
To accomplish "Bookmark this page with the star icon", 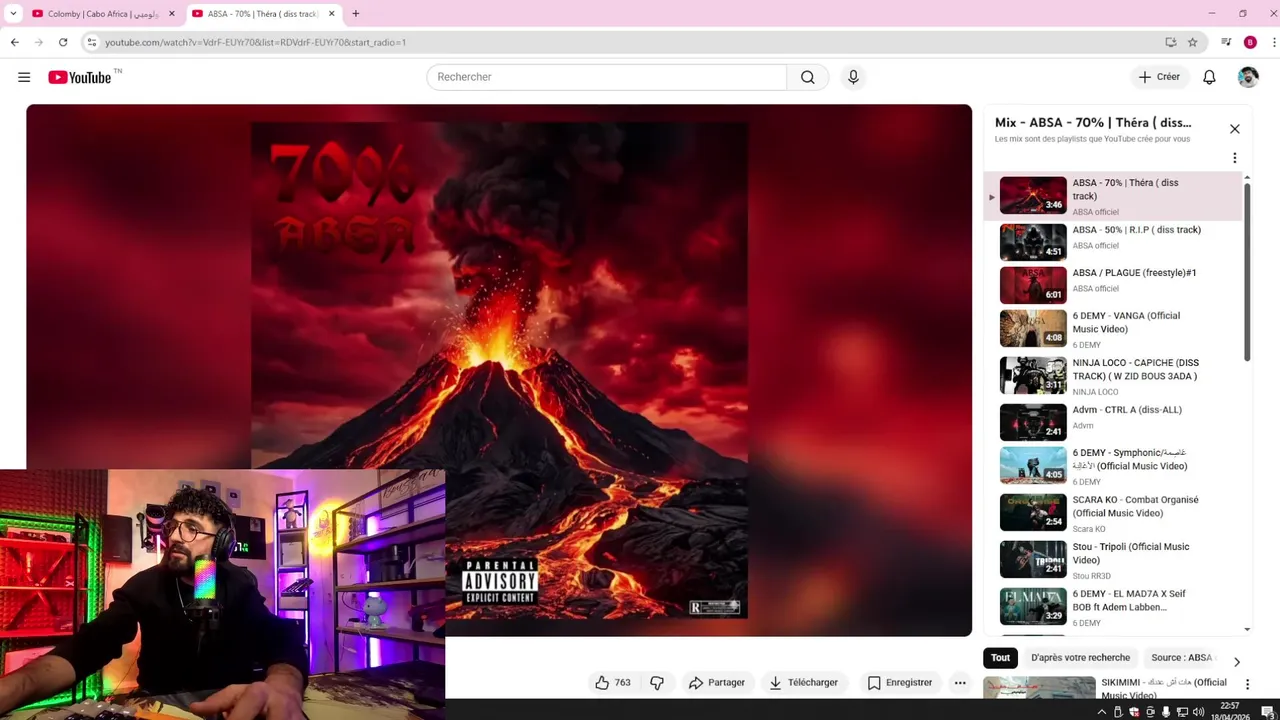I will point(1193,42).
